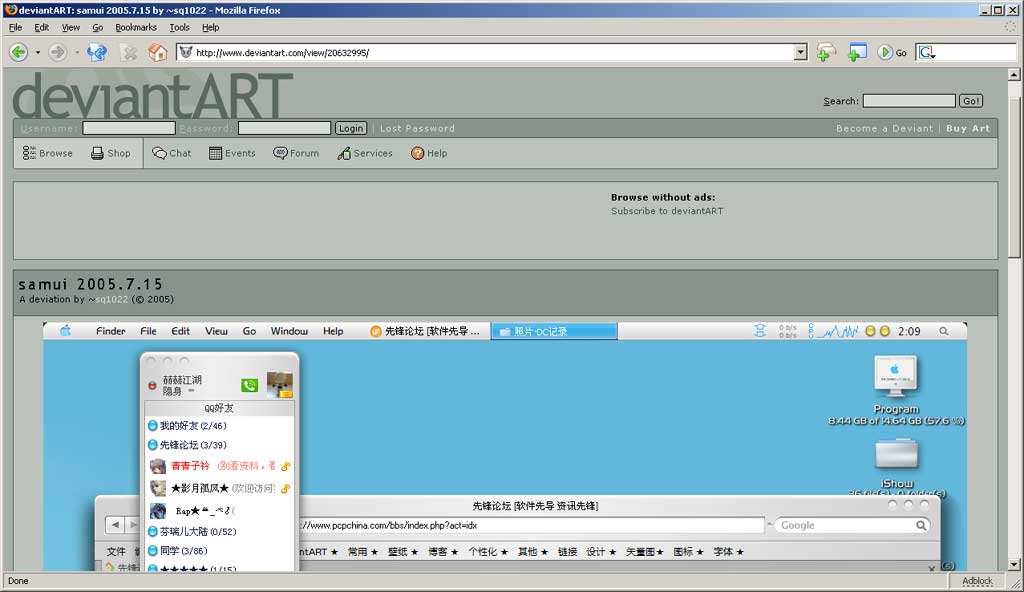Open the Bookmarks menu
This screenshot has height=592, width=1024.
(136, 27)
